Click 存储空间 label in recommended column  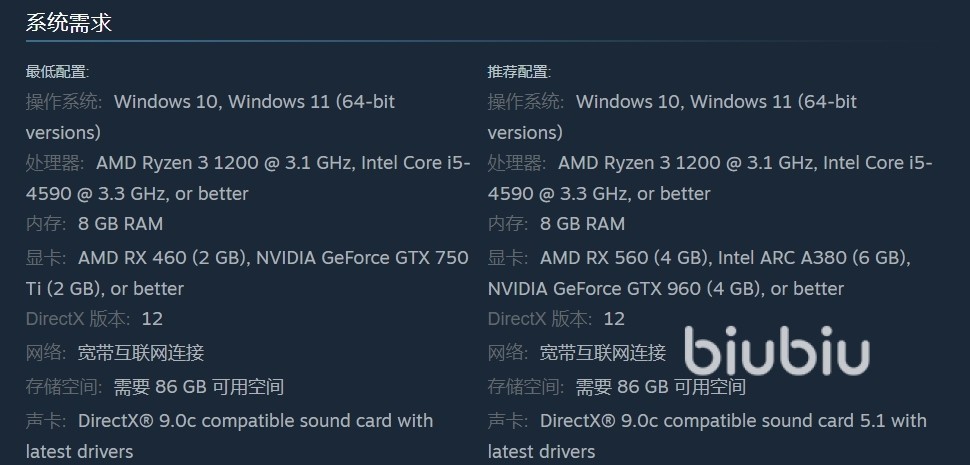coord(526,387)
